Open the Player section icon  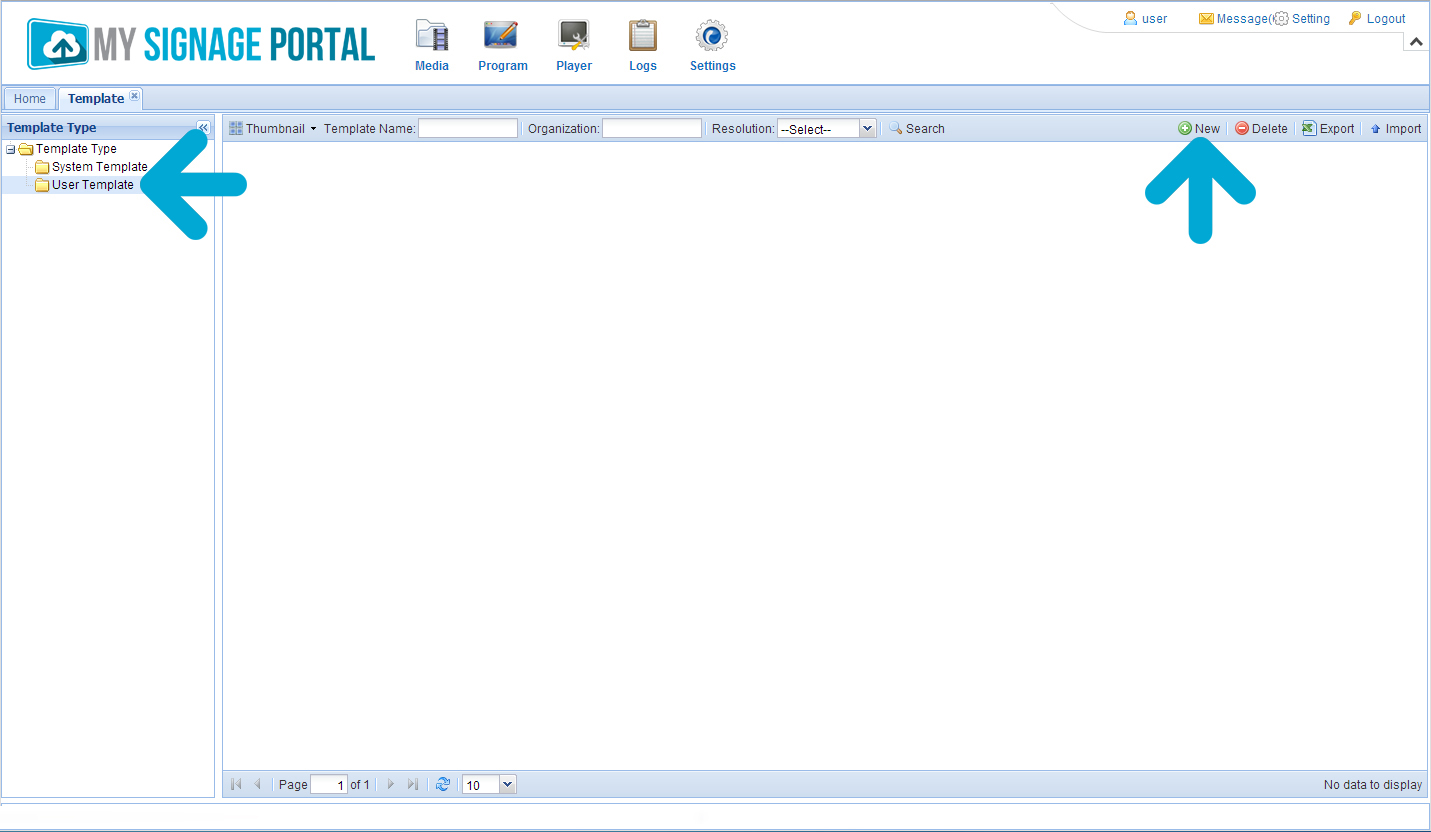tap(574, 36)
